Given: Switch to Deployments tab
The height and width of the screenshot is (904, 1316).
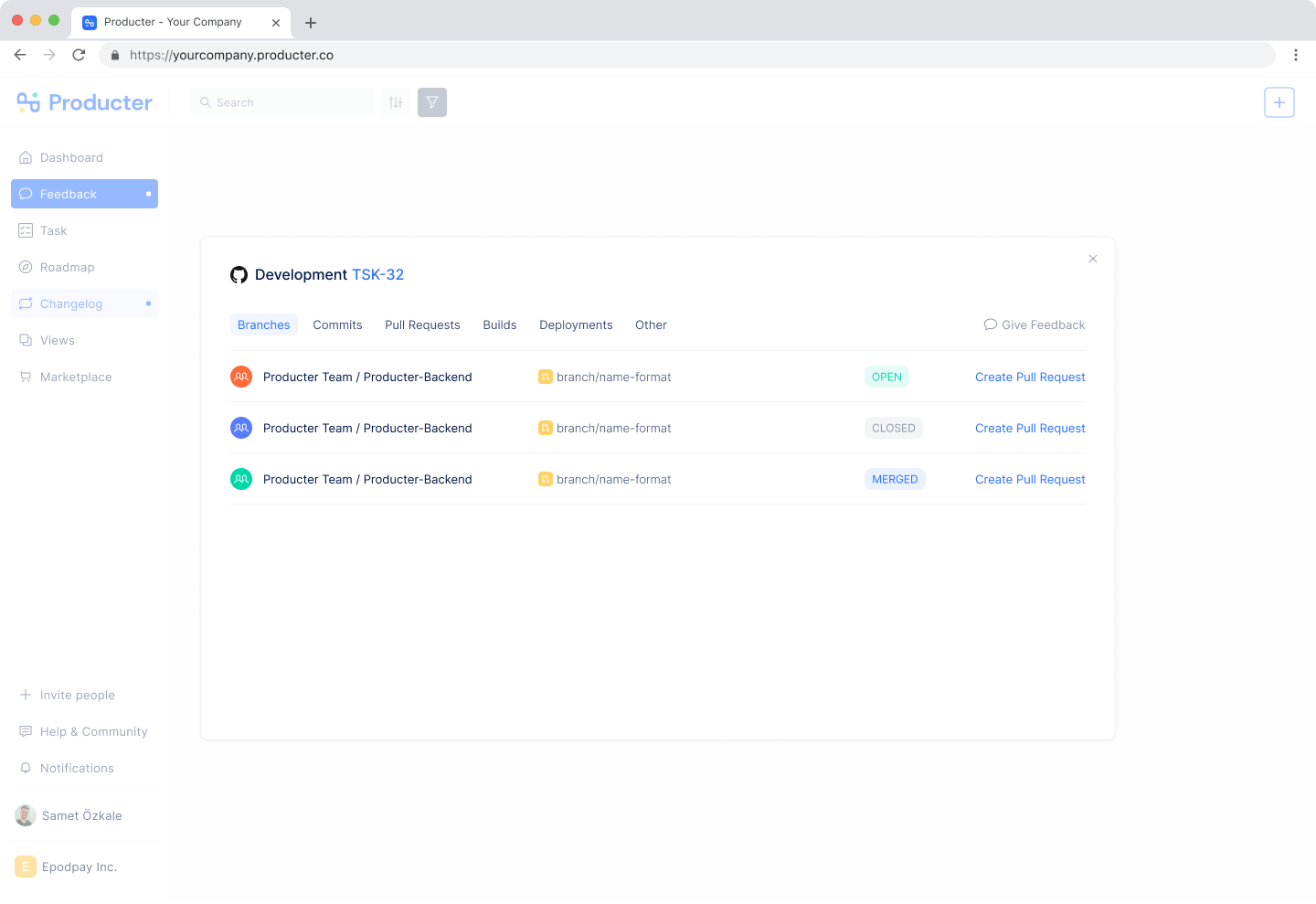Looking at the screenshot, I should click(576, 324).
